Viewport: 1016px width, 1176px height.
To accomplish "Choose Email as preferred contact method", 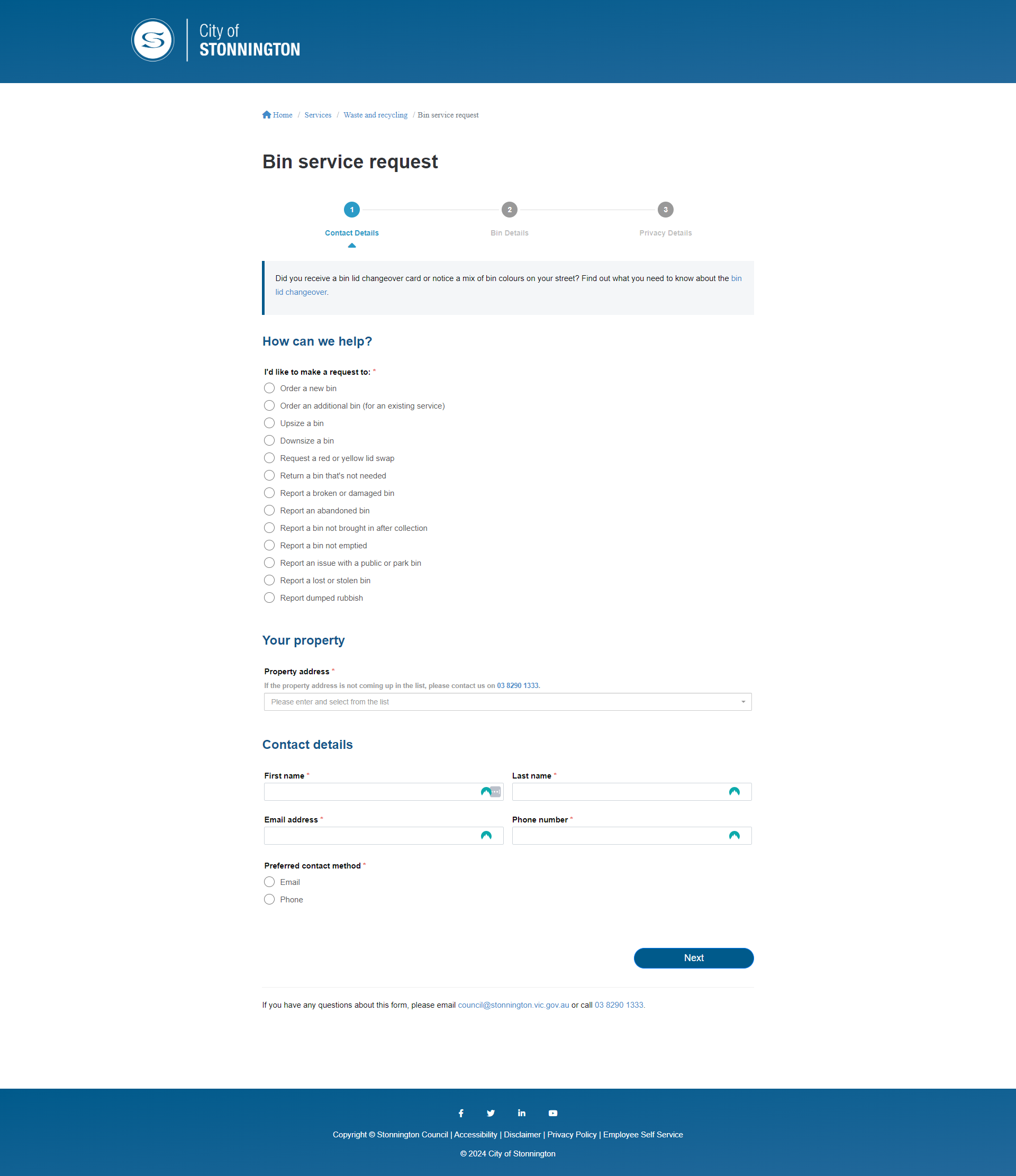I will pyautogui.click(x=269, y=882).
